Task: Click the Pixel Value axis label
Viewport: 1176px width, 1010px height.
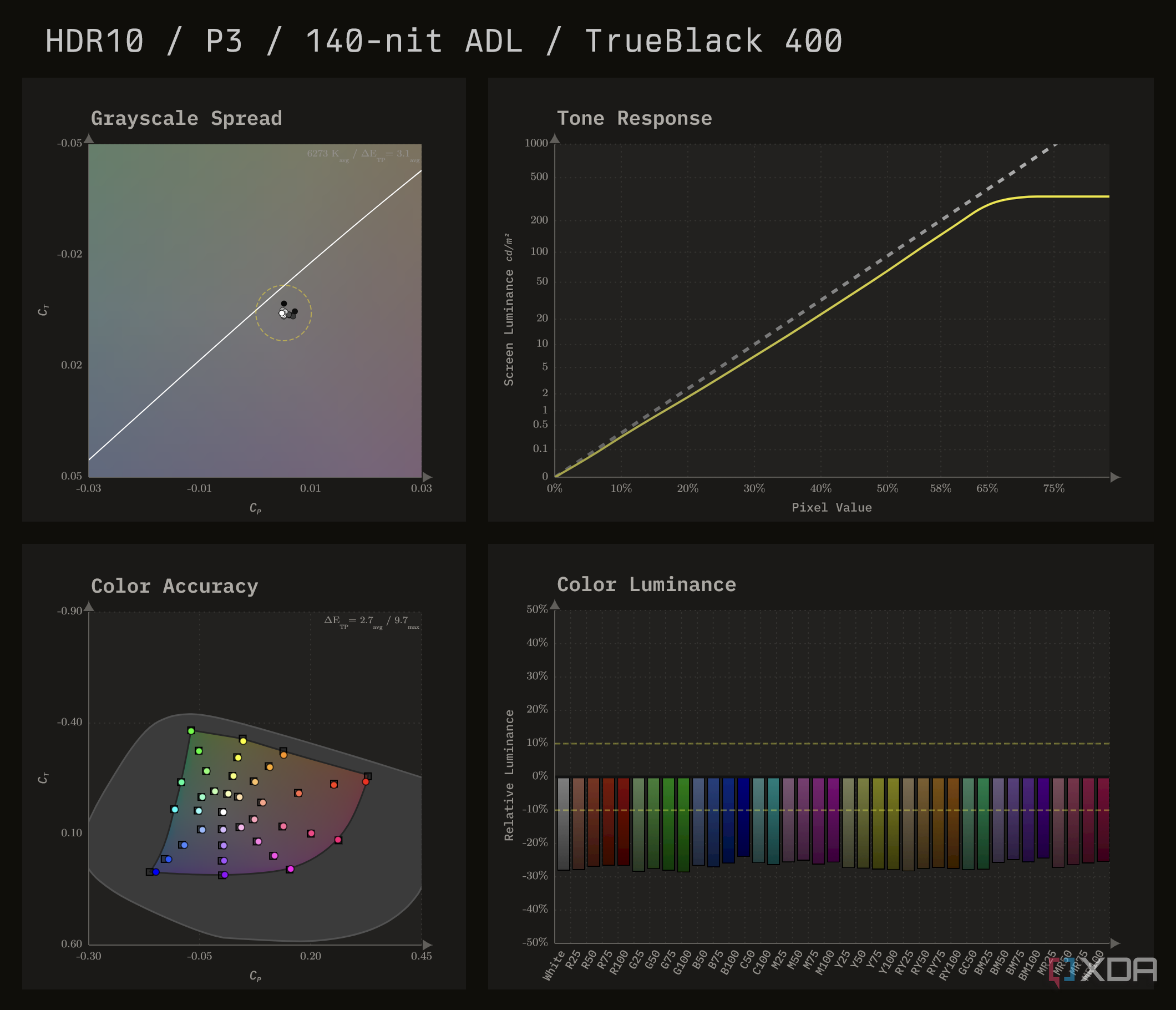Action: click(x=832, y=508)
